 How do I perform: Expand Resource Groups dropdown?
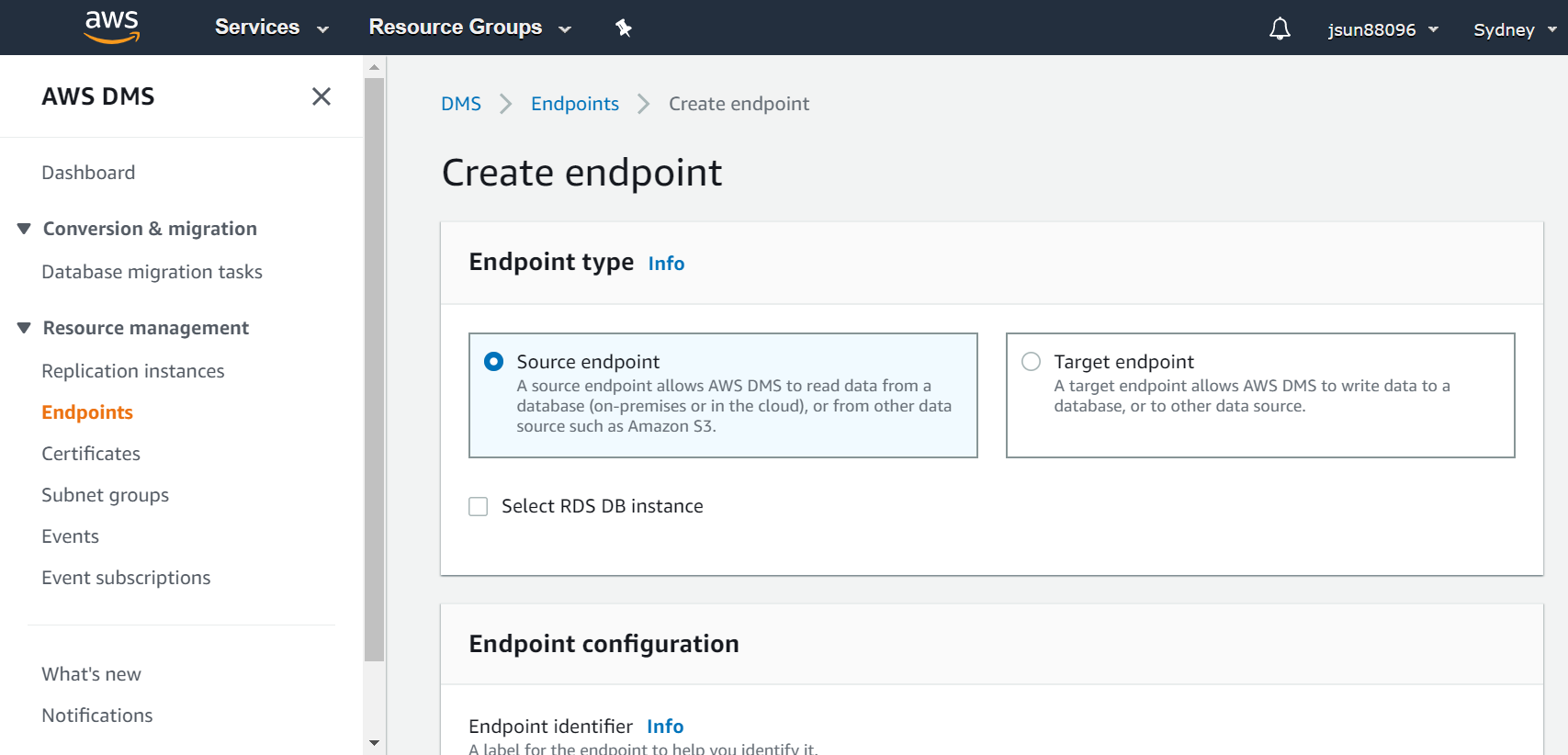pos(469,28)
